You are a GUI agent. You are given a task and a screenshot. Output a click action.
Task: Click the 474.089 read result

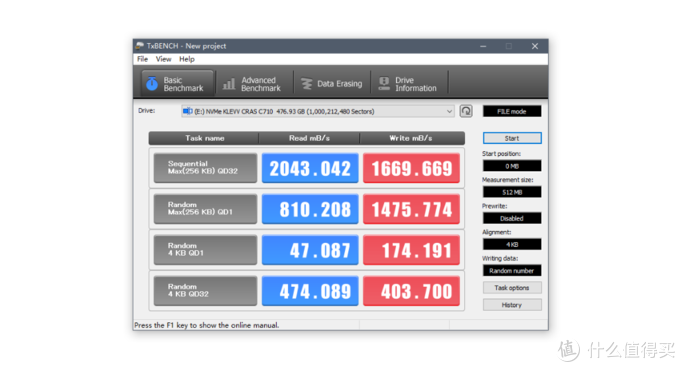click(310, 291)
